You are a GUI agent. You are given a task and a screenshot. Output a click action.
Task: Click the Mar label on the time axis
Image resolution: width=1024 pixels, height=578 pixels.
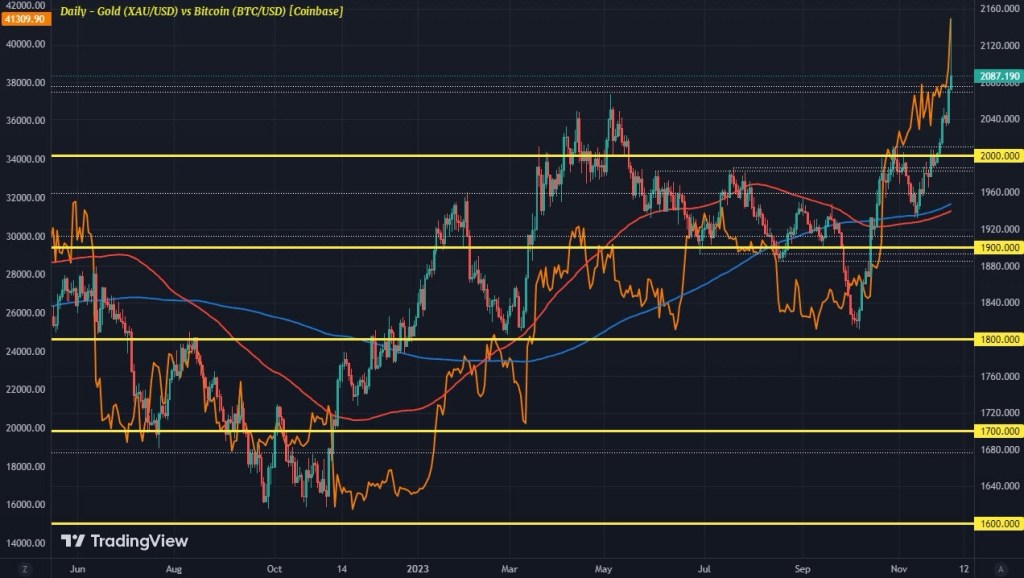[512, 567]
